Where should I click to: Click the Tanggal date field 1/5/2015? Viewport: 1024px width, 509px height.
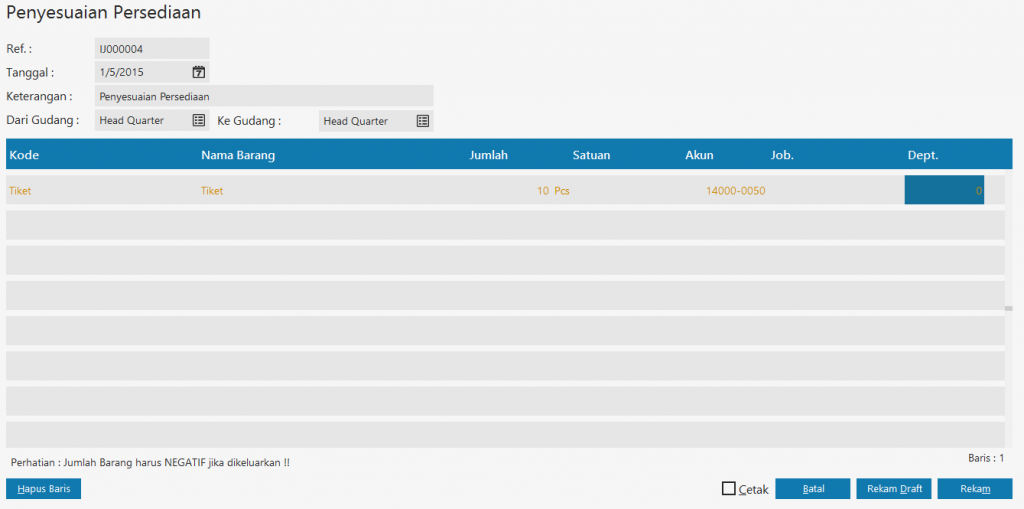tap(141, 72)
